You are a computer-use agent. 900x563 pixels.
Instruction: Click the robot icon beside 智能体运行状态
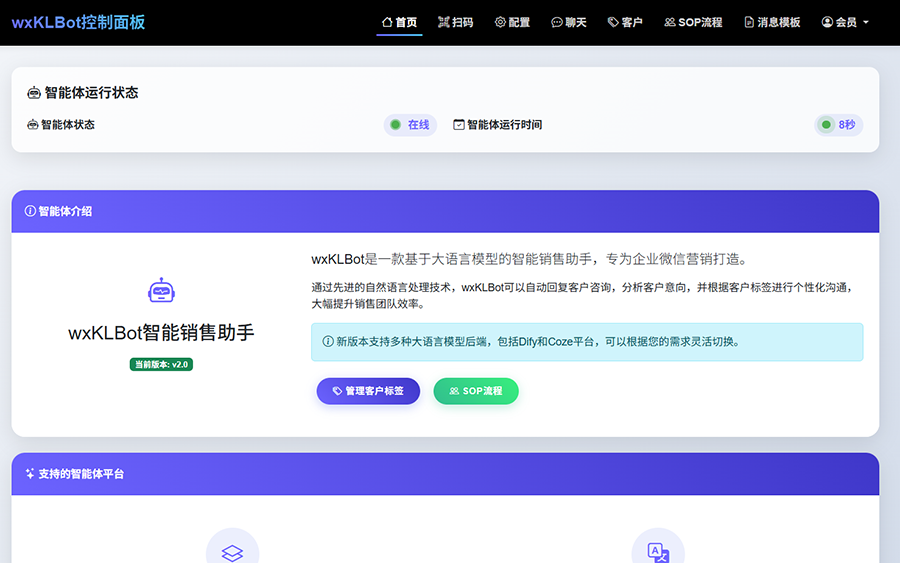click(x=34, y=92)
